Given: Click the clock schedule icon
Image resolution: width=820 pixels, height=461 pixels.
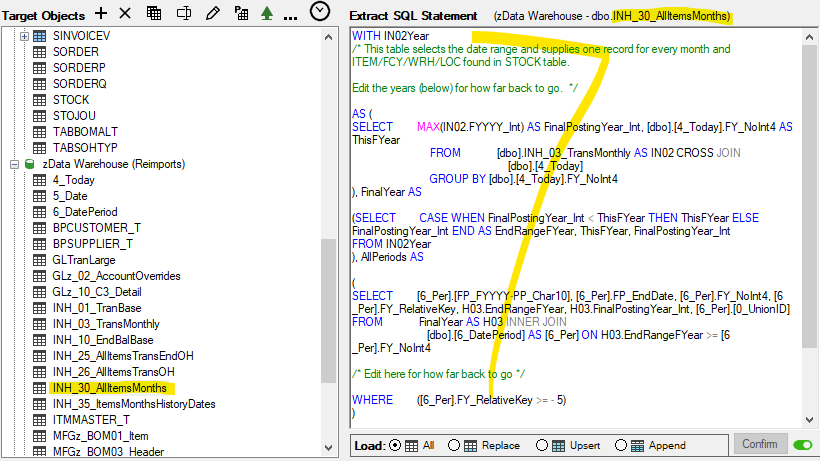Looking at the screenshot, I should coord(319,12).
